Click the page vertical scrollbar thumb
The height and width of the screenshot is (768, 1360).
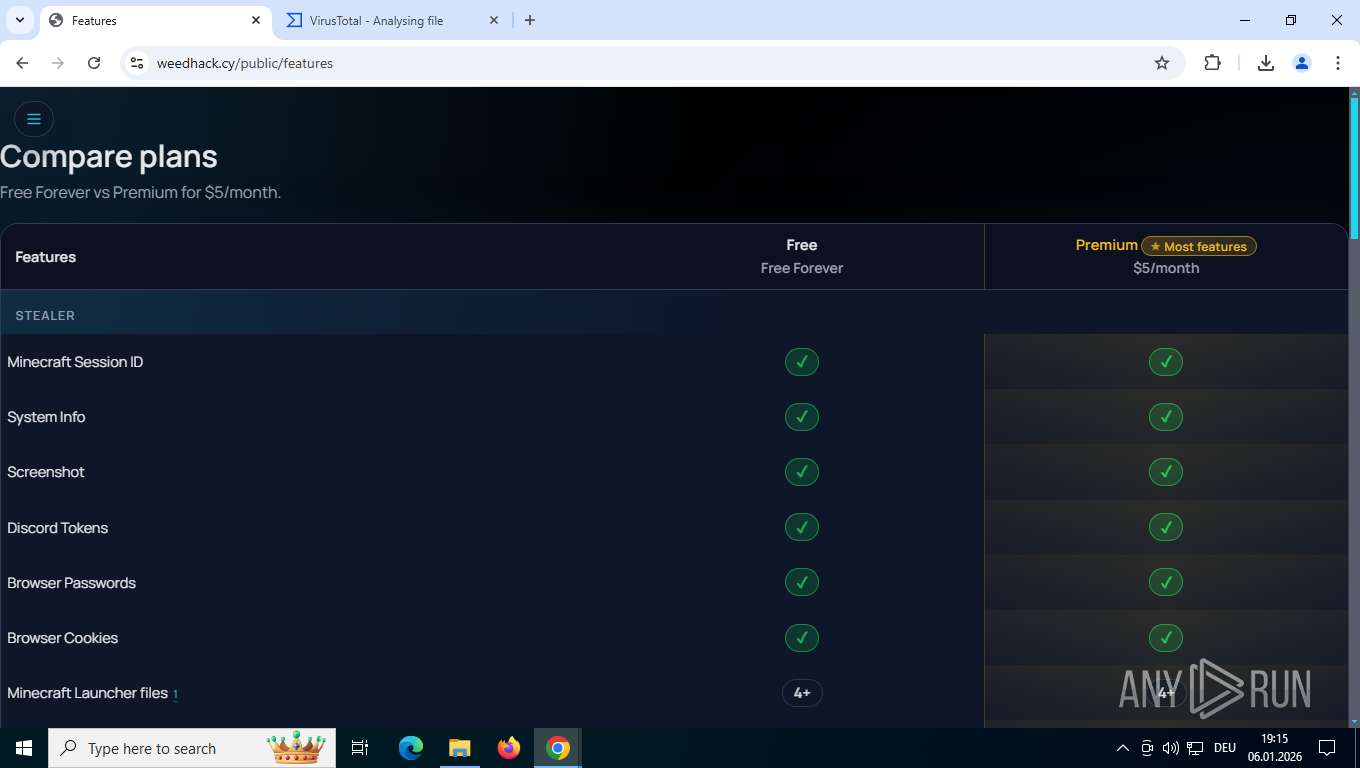(1355, 168)
